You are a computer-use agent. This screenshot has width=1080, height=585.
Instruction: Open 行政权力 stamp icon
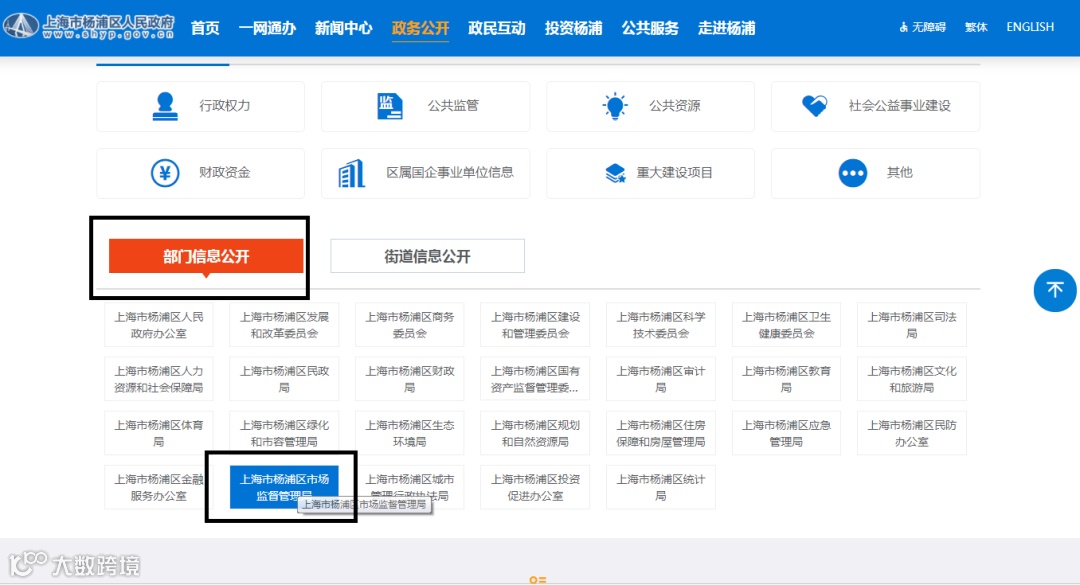(165, 106)
